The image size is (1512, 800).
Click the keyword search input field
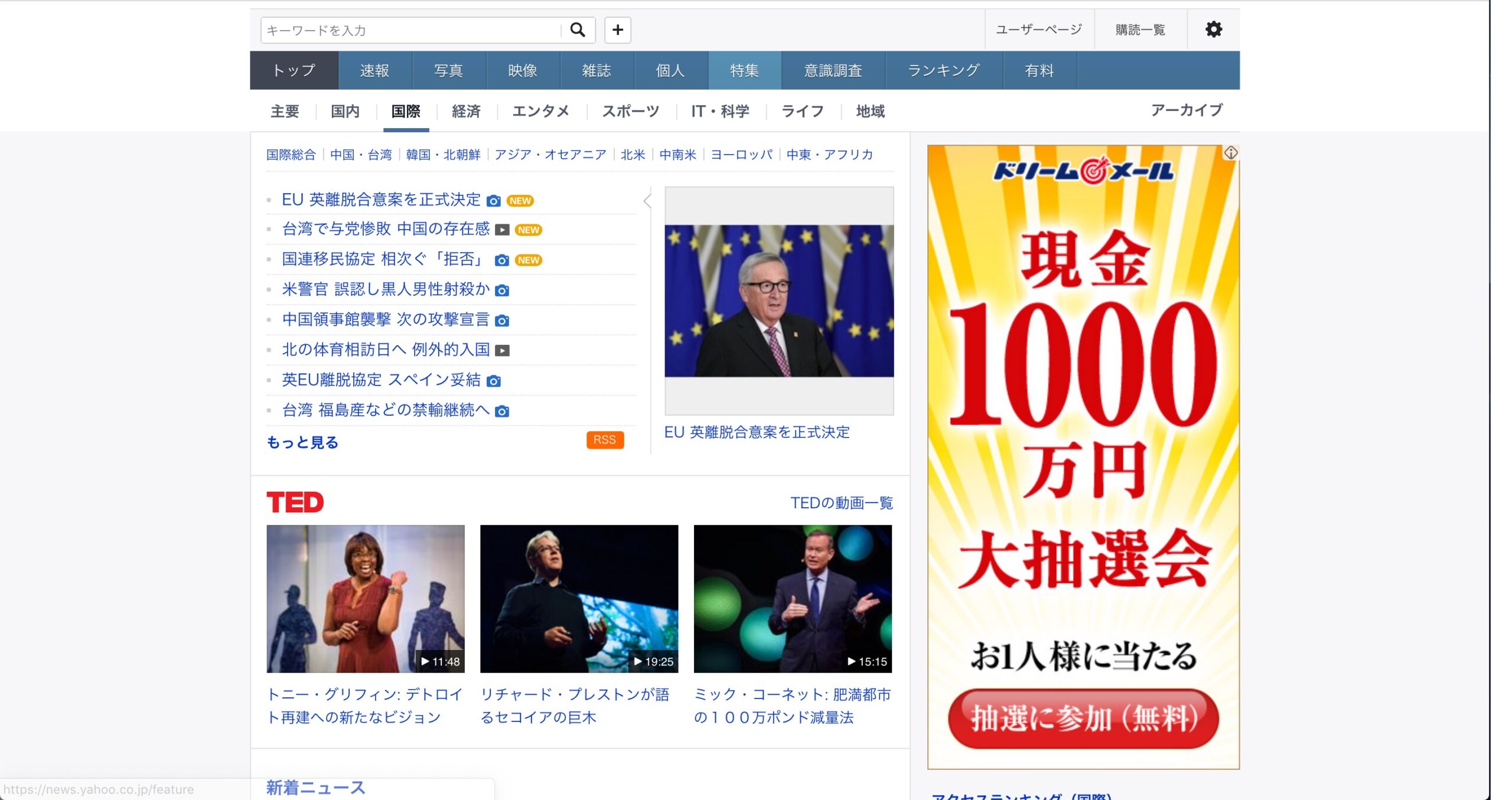click(x=410, y=30)
